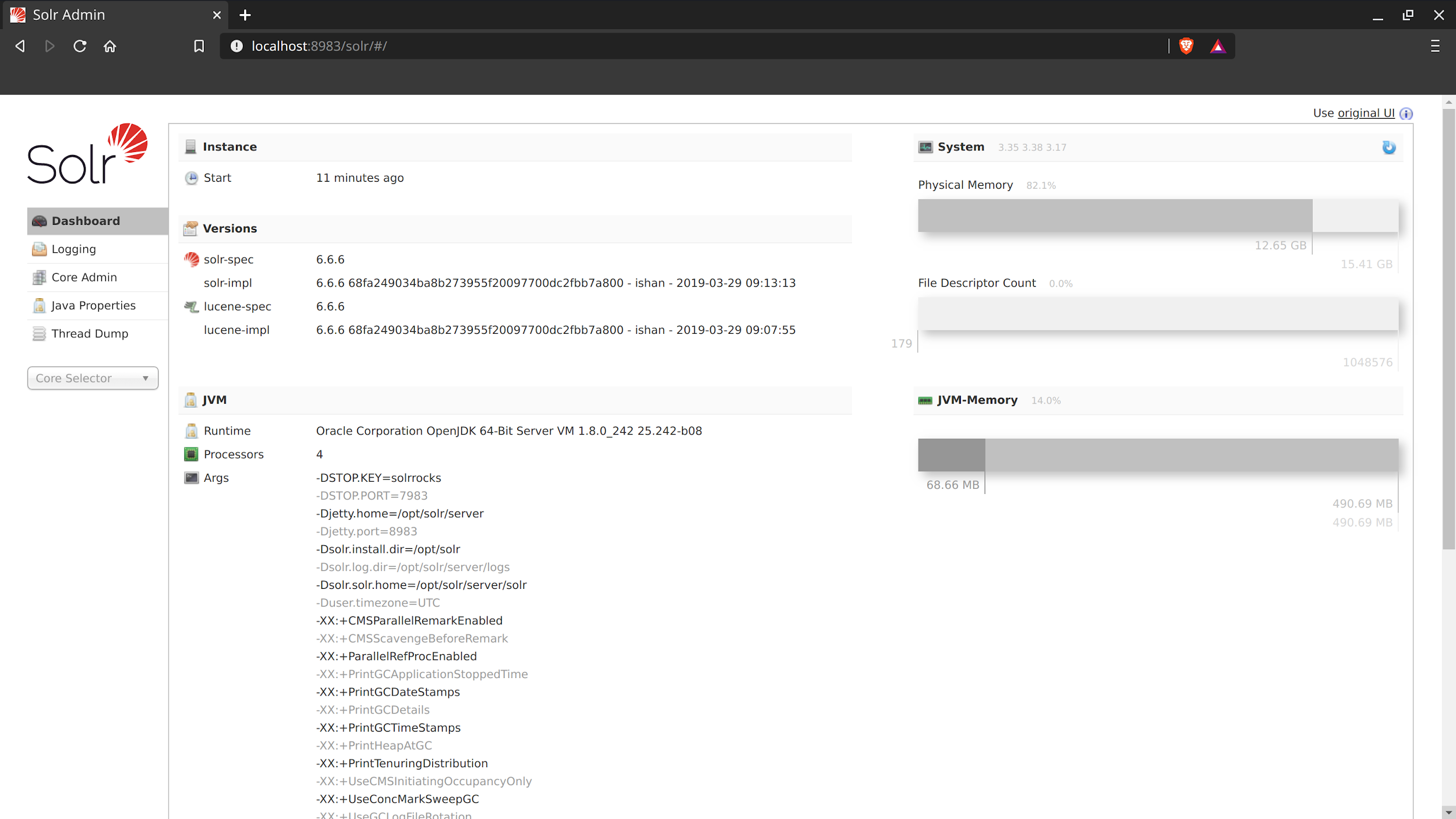
Task: Open a new browser tab
Action: tap(245, 15)
